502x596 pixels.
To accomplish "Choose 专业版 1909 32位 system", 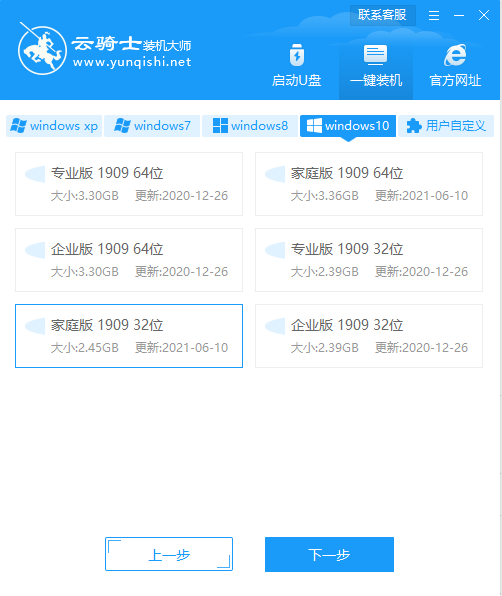I will [369, 260].
